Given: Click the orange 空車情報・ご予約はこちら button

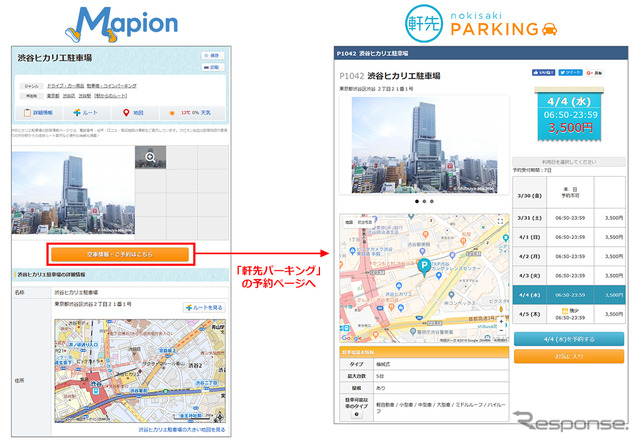Looking at the screenshot, I should pos(120,254).
